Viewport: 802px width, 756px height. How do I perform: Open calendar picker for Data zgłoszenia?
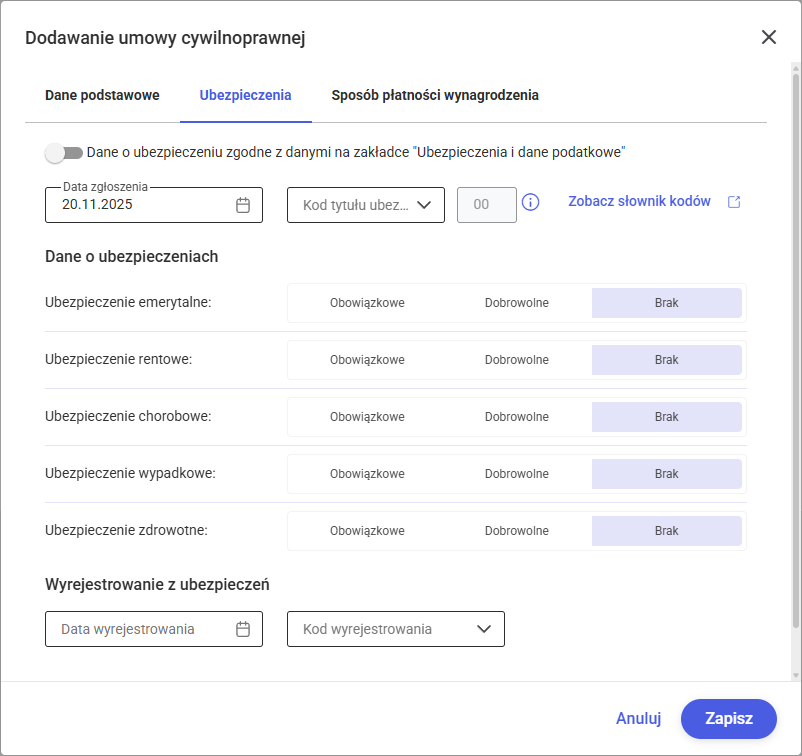tap(243, 205)
